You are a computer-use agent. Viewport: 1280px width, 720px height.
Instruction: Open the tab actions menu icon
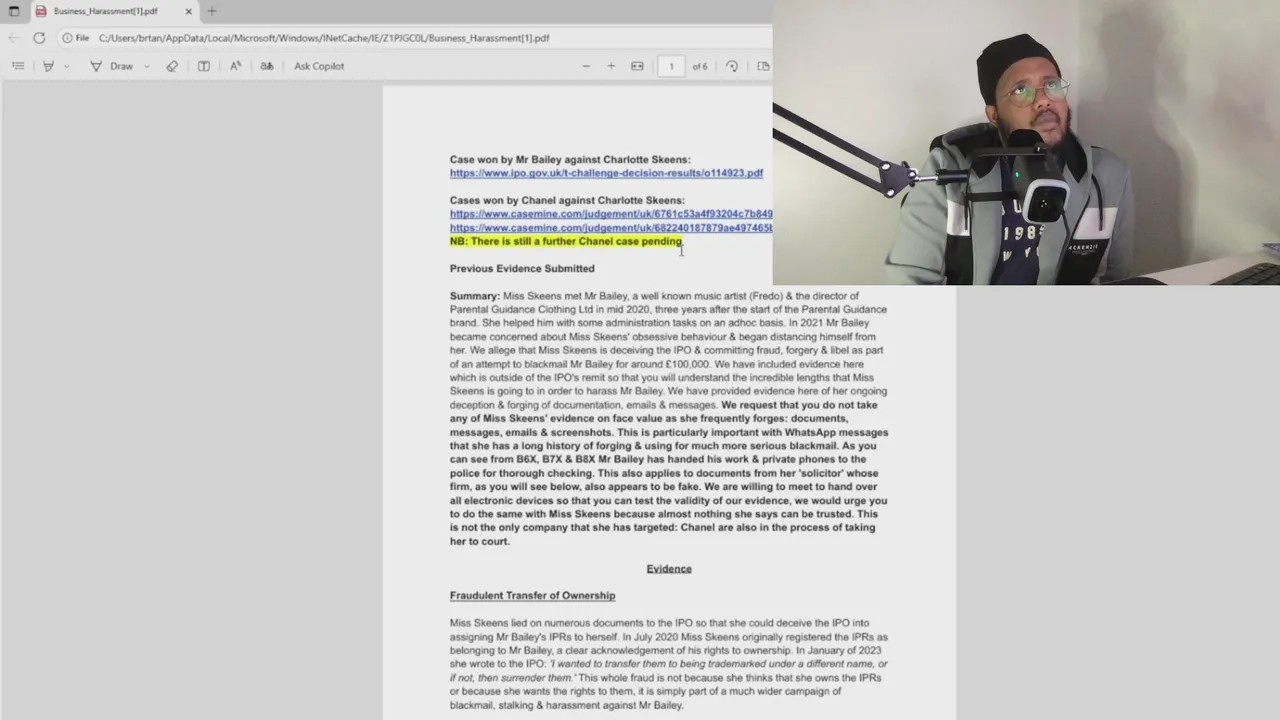tap(14, 11)
